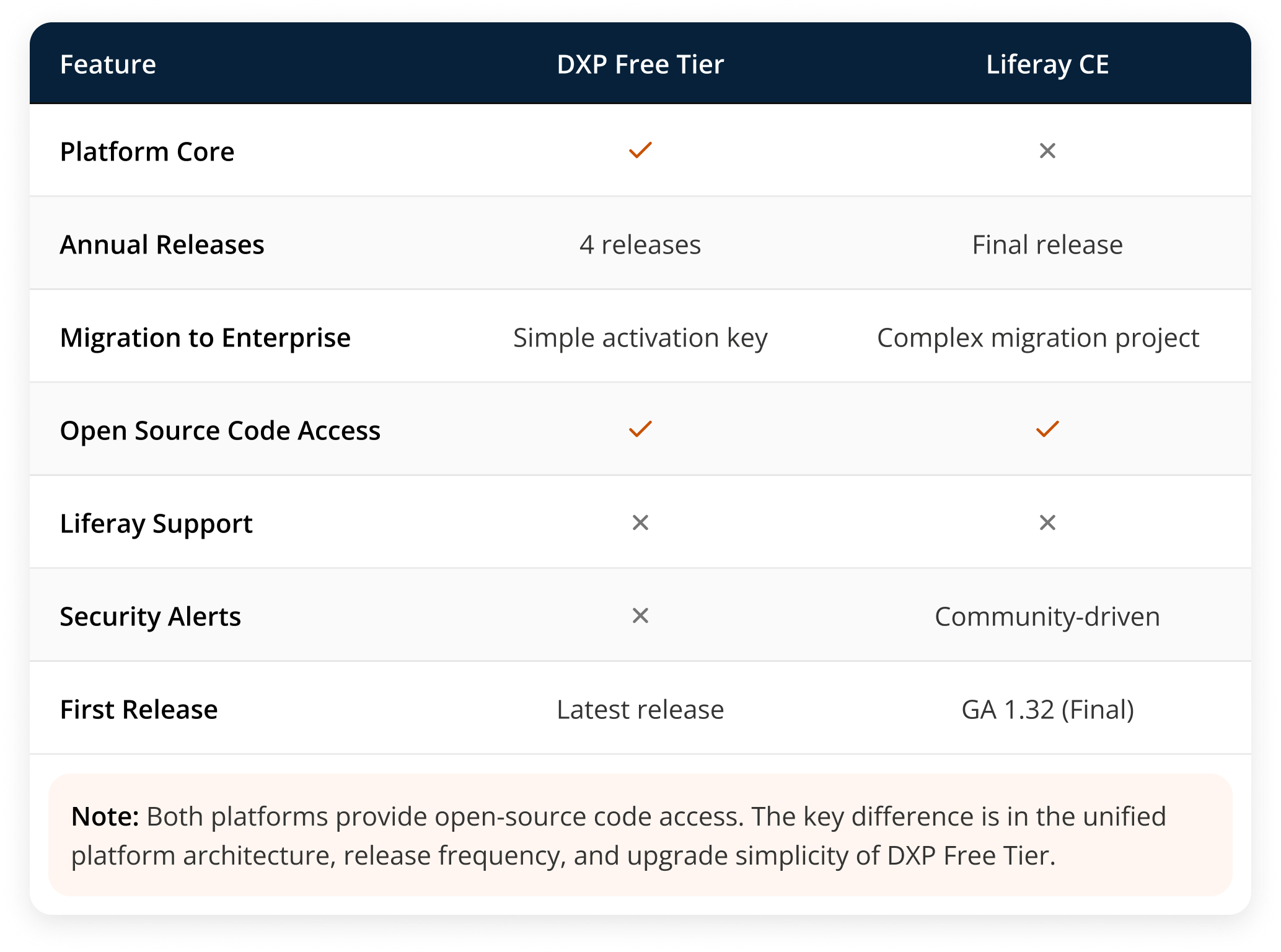Click Liferay Support X under Liferay CE

1047,523
